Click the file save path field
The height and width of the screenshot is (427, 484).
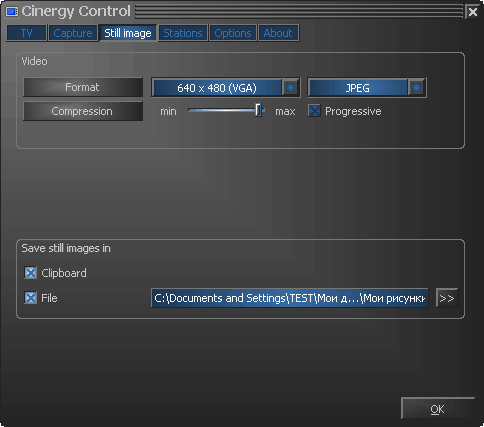[290, 298]
